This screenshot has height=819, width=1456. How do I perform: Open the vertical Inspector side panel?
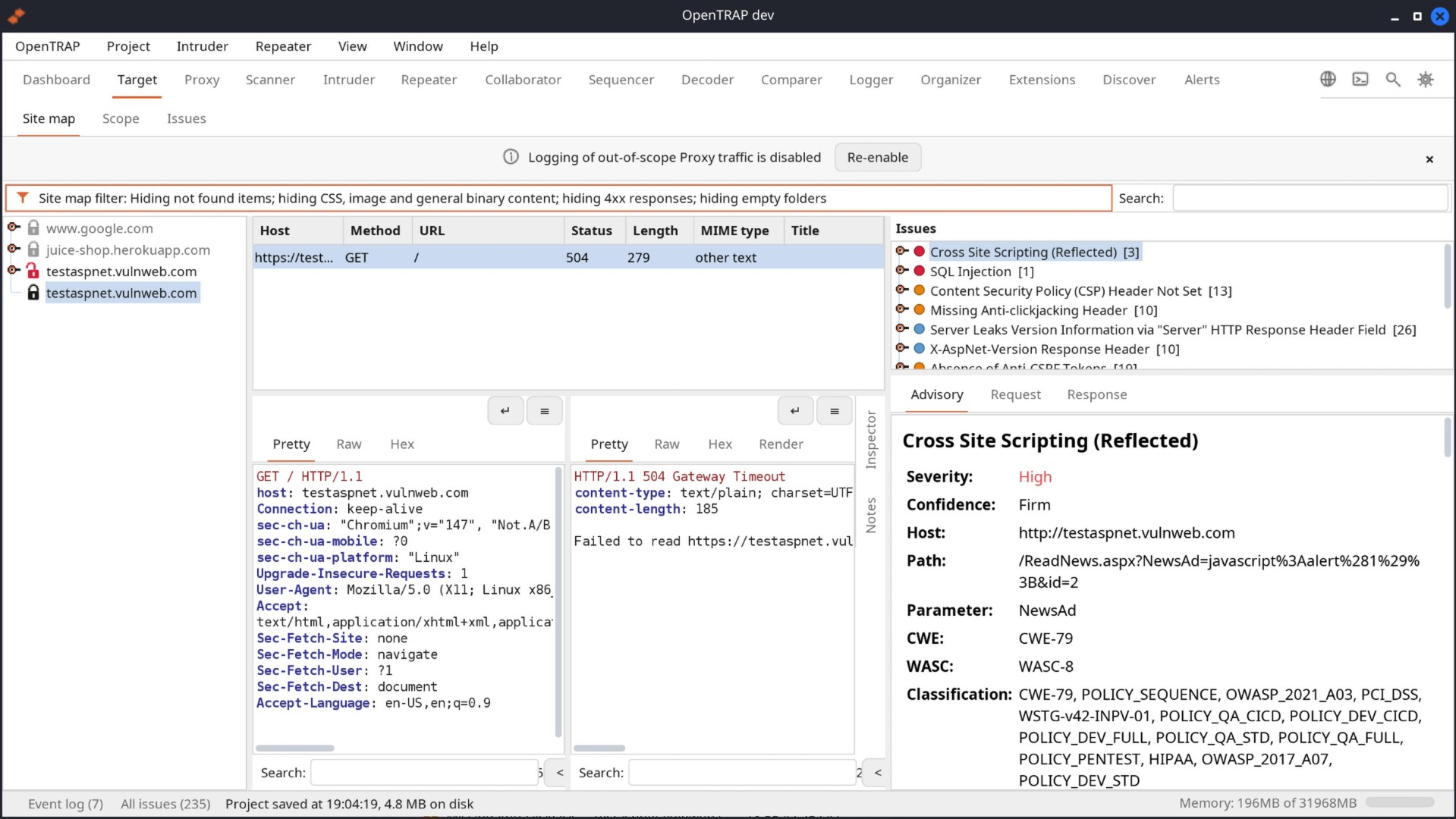pos(871,440)
